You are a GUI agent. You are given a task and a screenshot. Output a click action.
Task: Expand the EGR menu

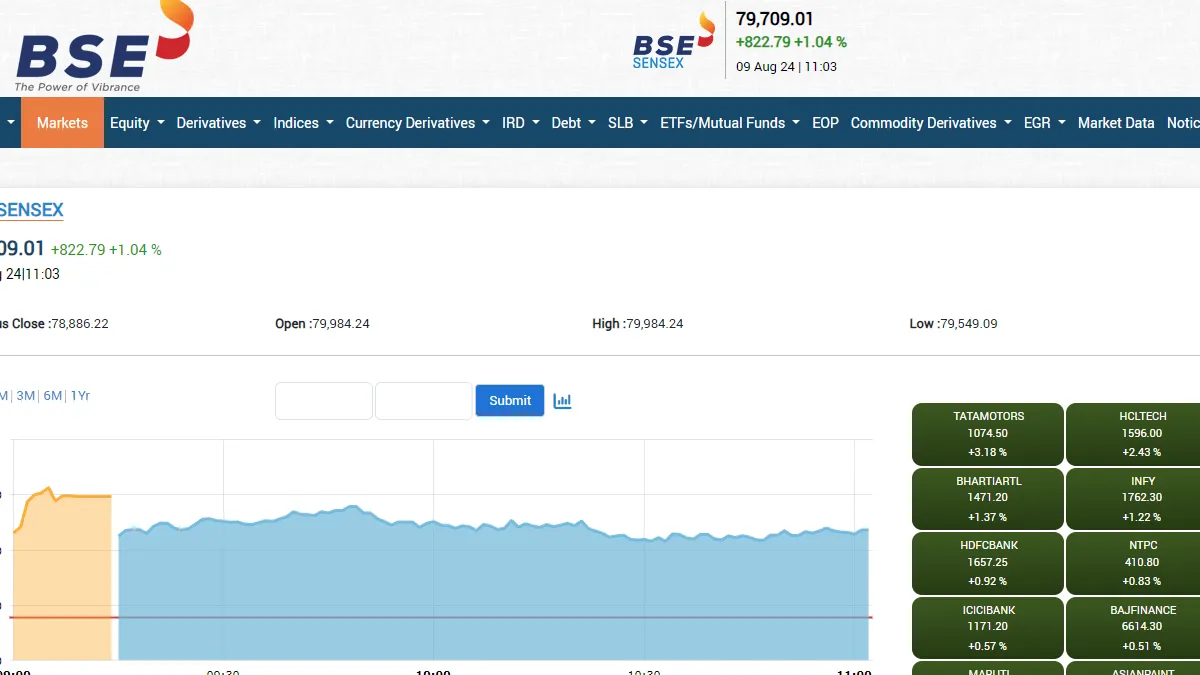(x=1045, y=123)
